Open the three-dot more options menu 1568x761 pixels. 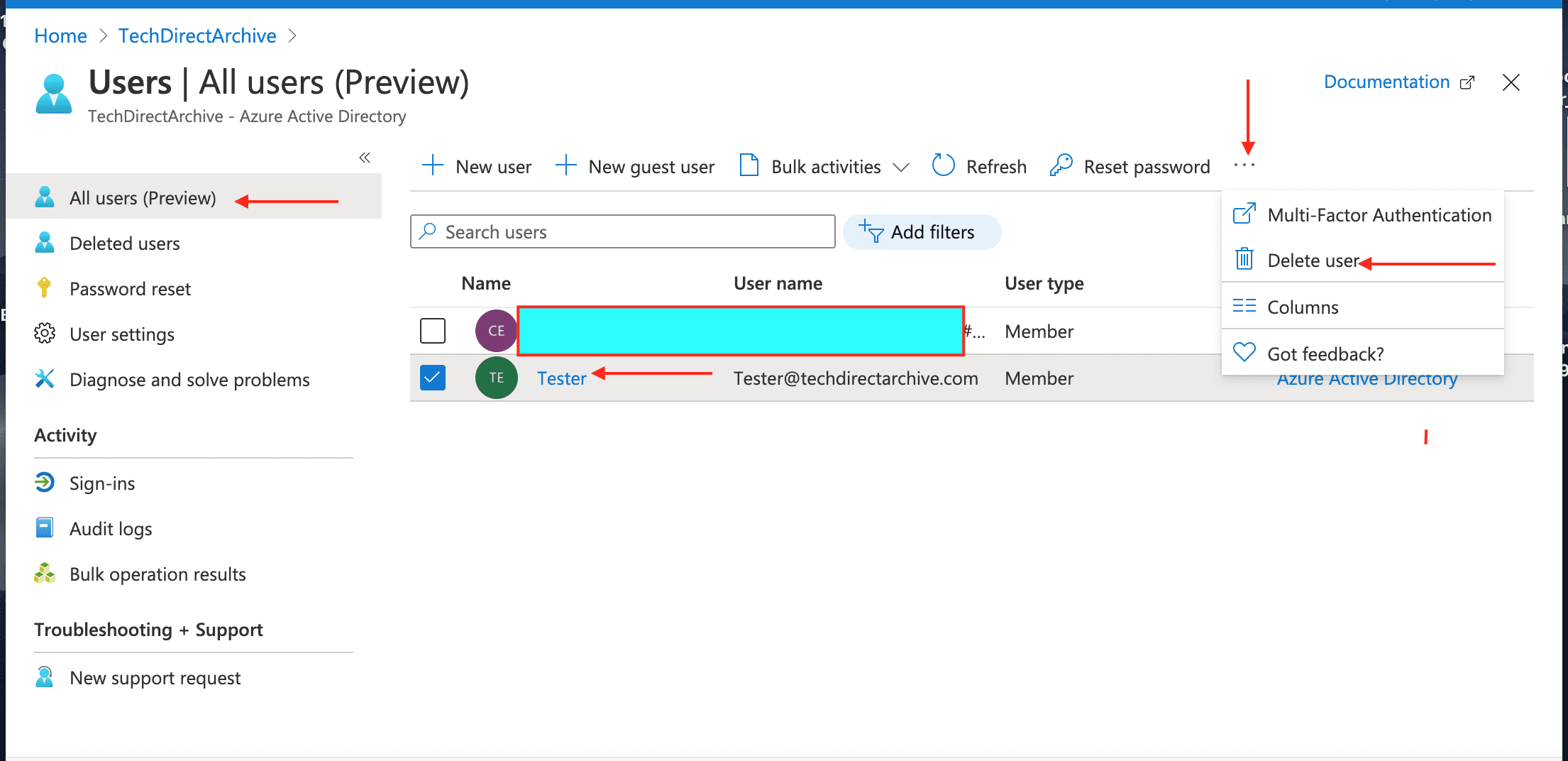tap(1244, 166)
